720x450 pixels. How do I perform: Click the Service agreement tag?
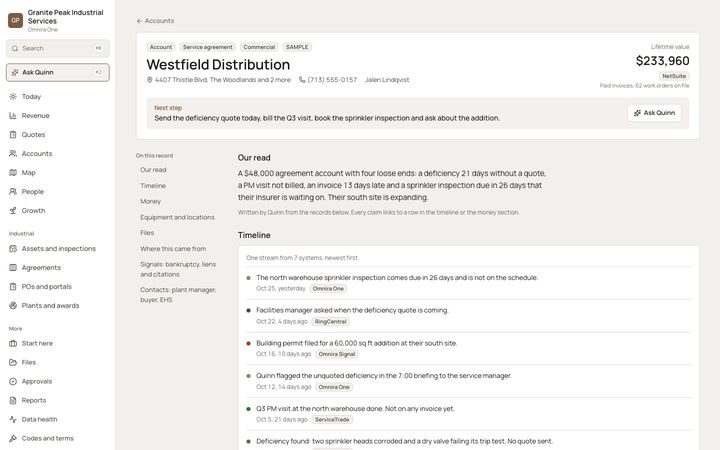(208, 47)
